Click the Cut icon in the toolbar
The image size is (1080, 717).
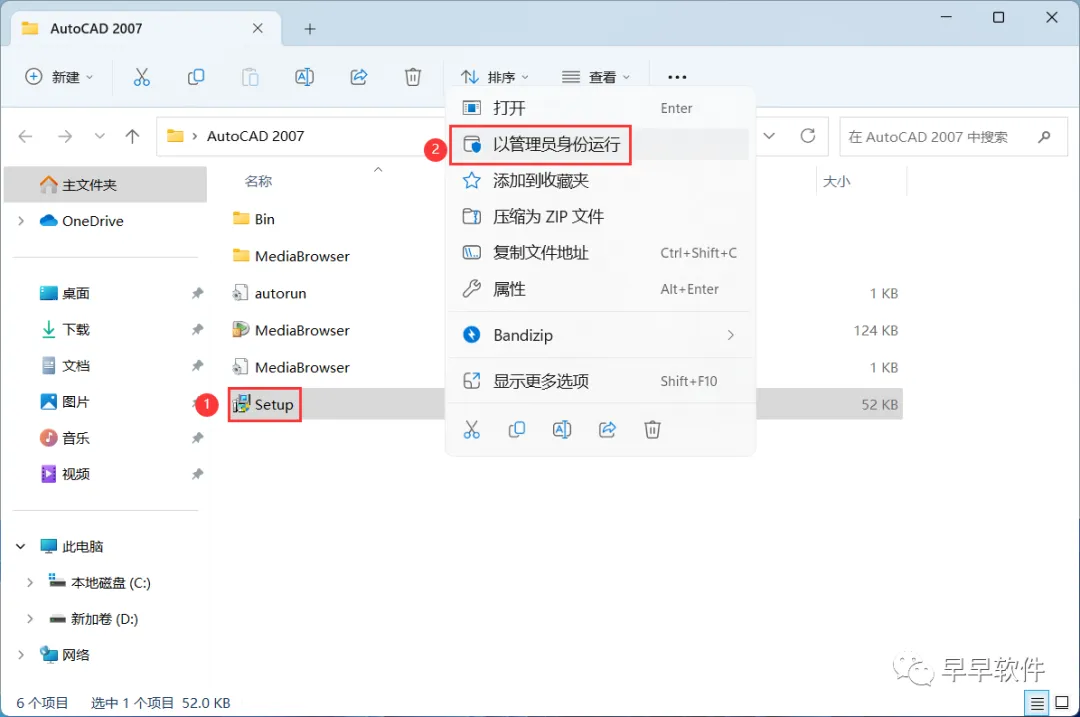141,77
